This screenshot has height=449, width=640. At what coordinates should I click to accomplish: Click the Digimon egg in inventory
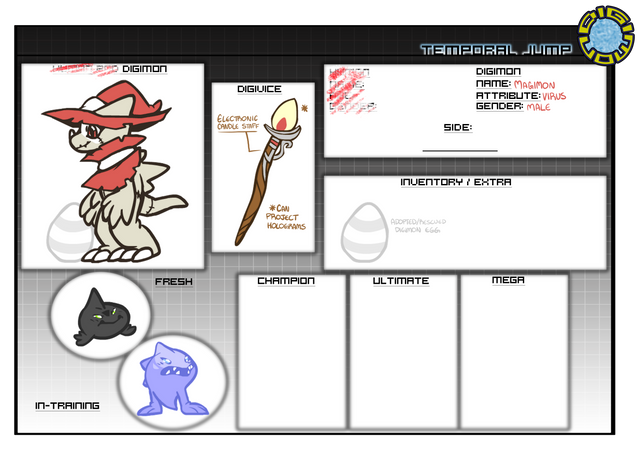click(x=364, y=232)
